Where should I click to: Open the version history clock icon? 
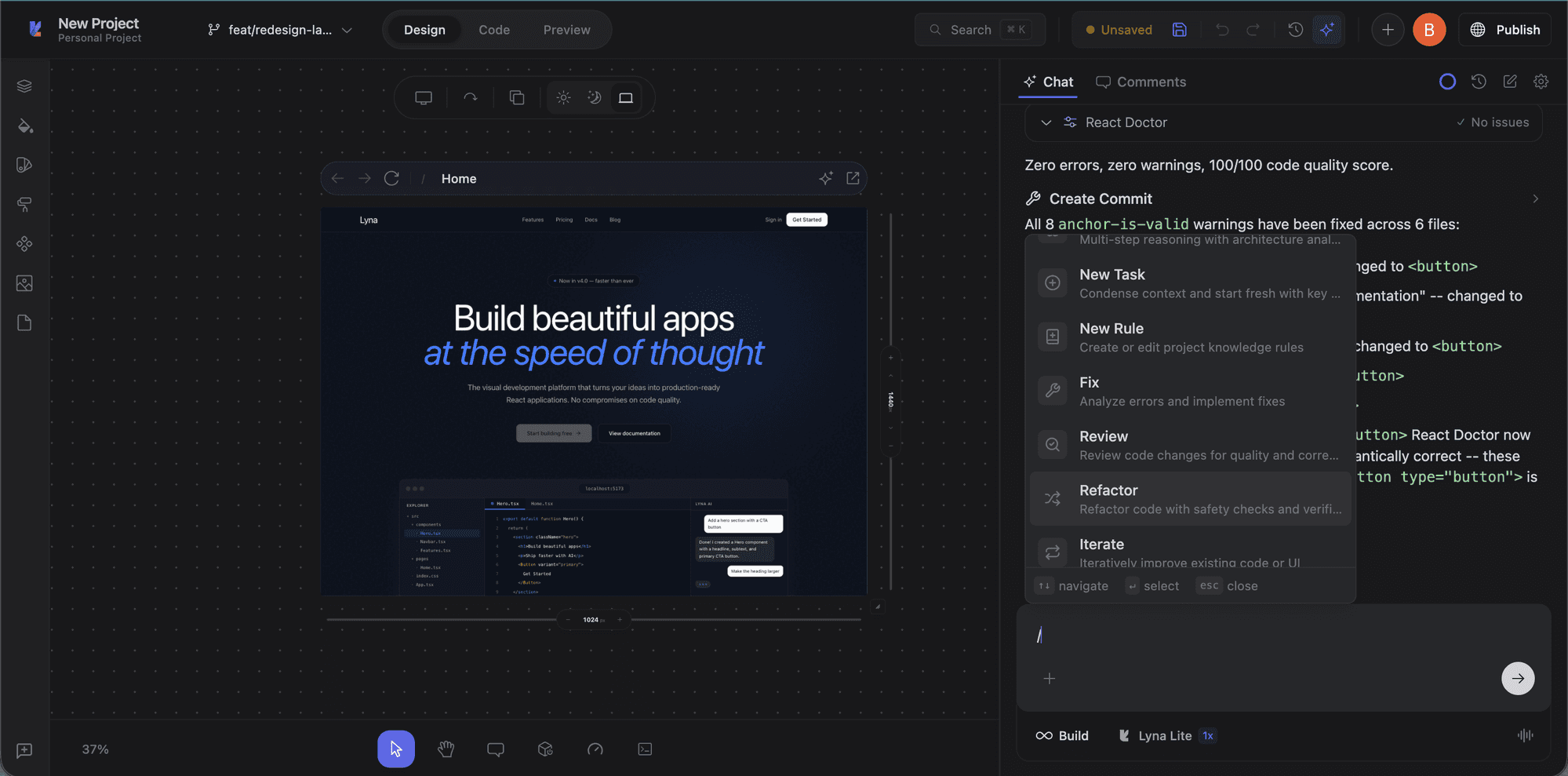point(1295,30)
